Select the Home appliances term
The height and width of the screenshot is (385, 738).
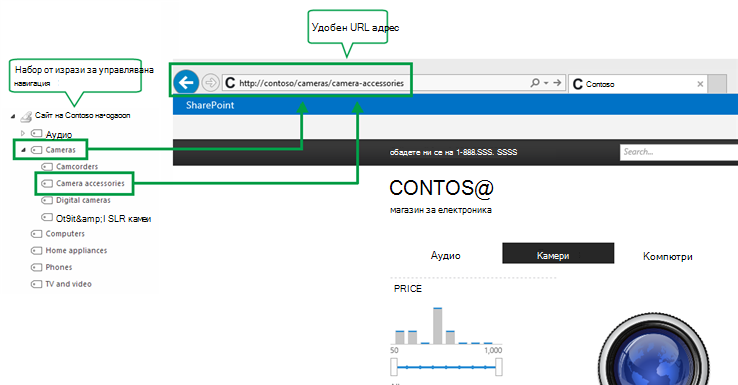pos(76,250)
